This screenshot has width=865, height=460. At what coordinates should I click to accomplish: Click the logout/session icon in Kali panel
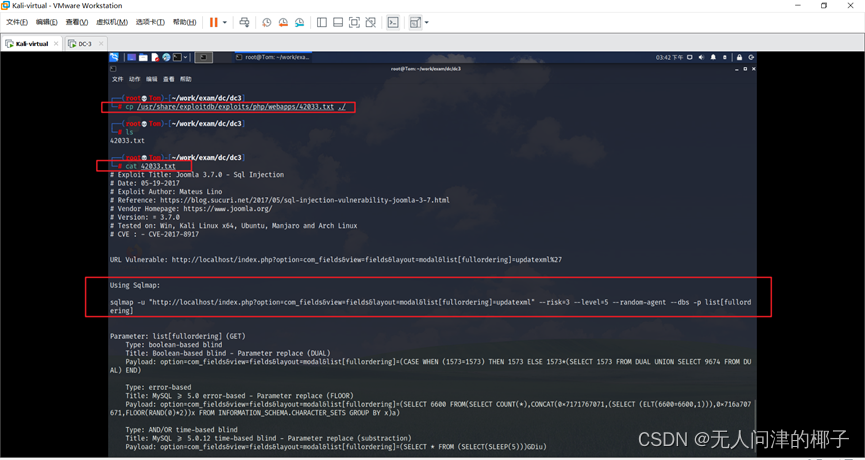[x=751, y=57]
